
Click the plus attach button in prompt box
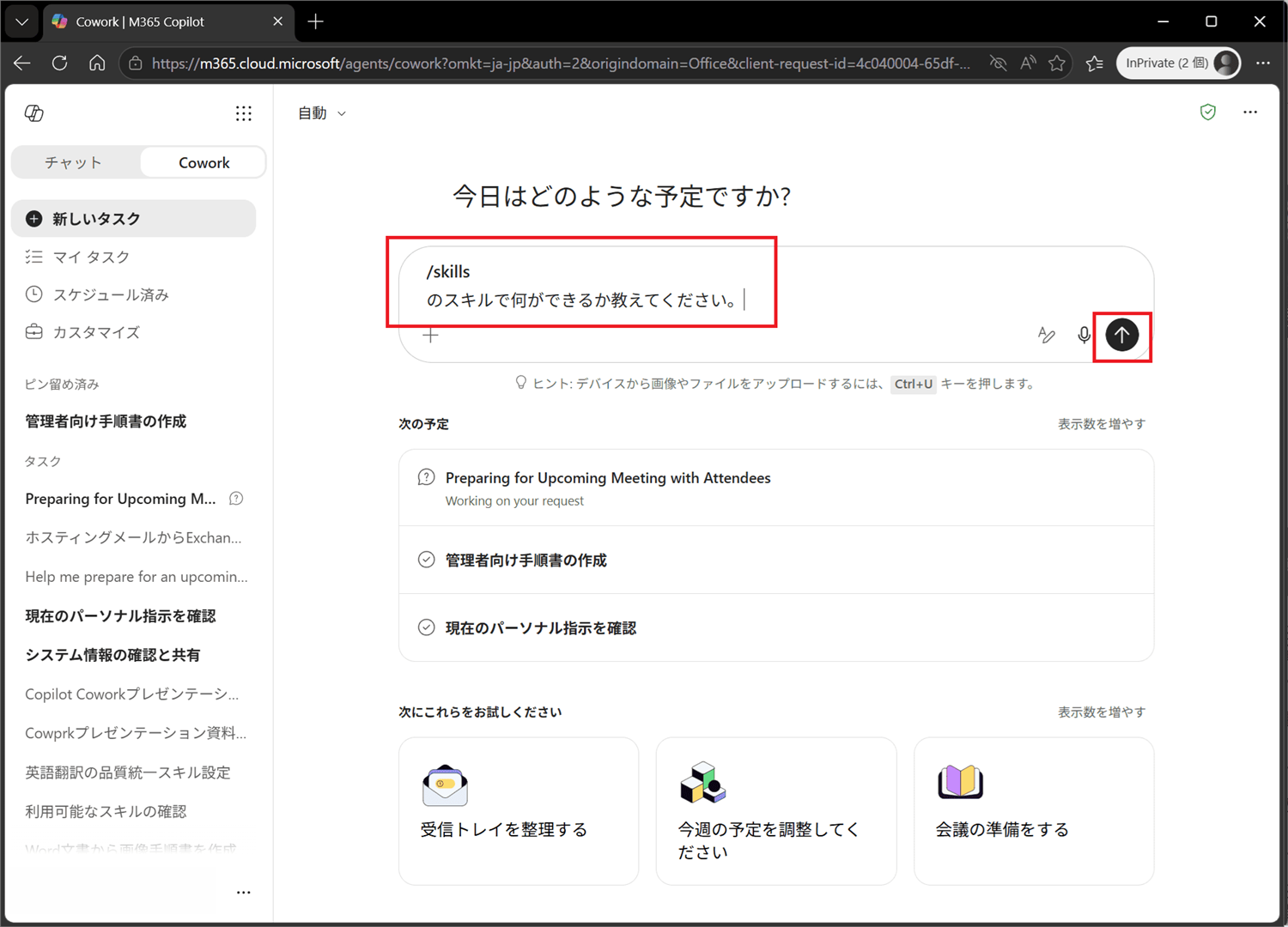click(x=431, y=336)
